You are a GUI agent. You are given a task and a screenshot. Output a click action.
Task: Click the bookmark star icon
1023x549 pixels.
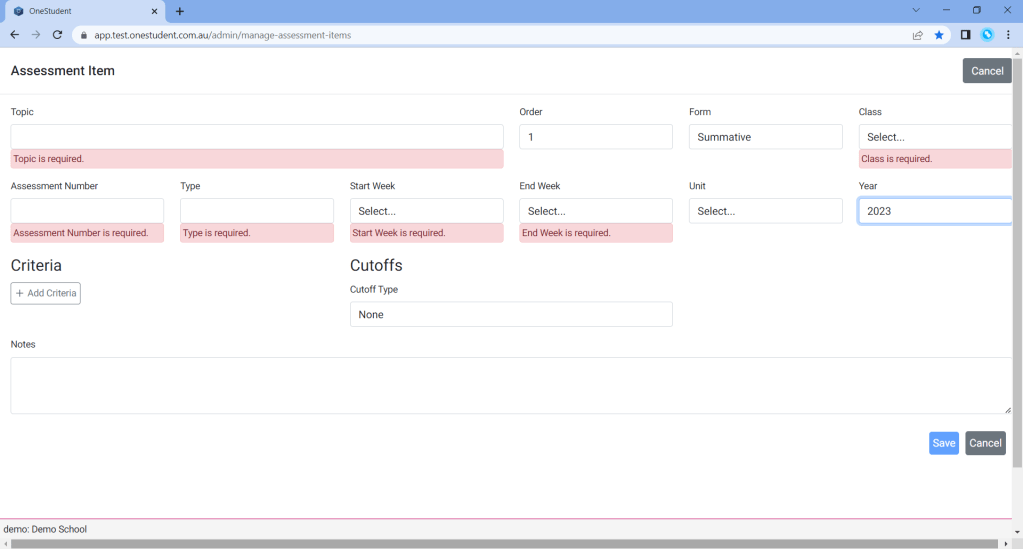[939, 35]
